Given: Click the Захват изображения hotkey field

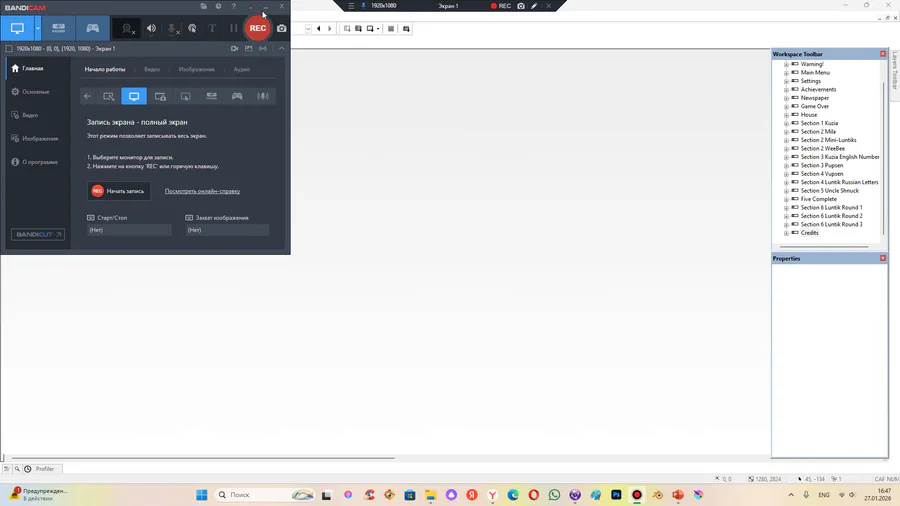Looking at the screenshot, I should pos(227,230).
